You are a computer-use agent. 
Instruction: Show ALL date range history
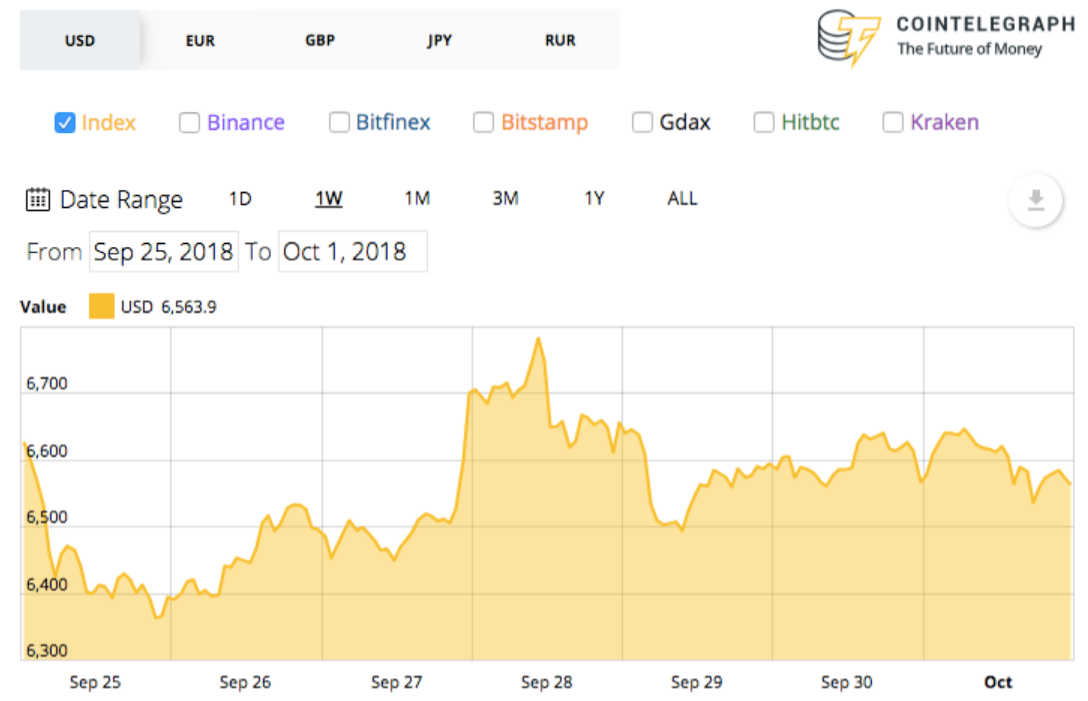coord(682,199)
